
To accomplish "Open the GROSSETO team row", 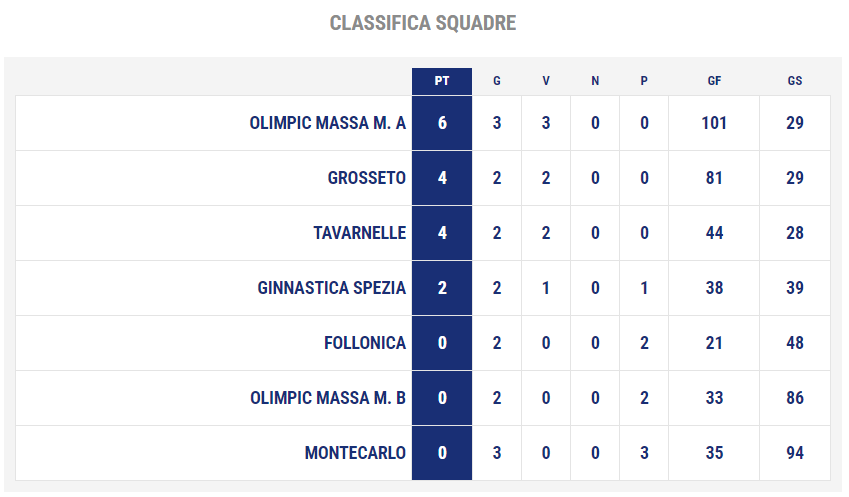I will point(422,178).
